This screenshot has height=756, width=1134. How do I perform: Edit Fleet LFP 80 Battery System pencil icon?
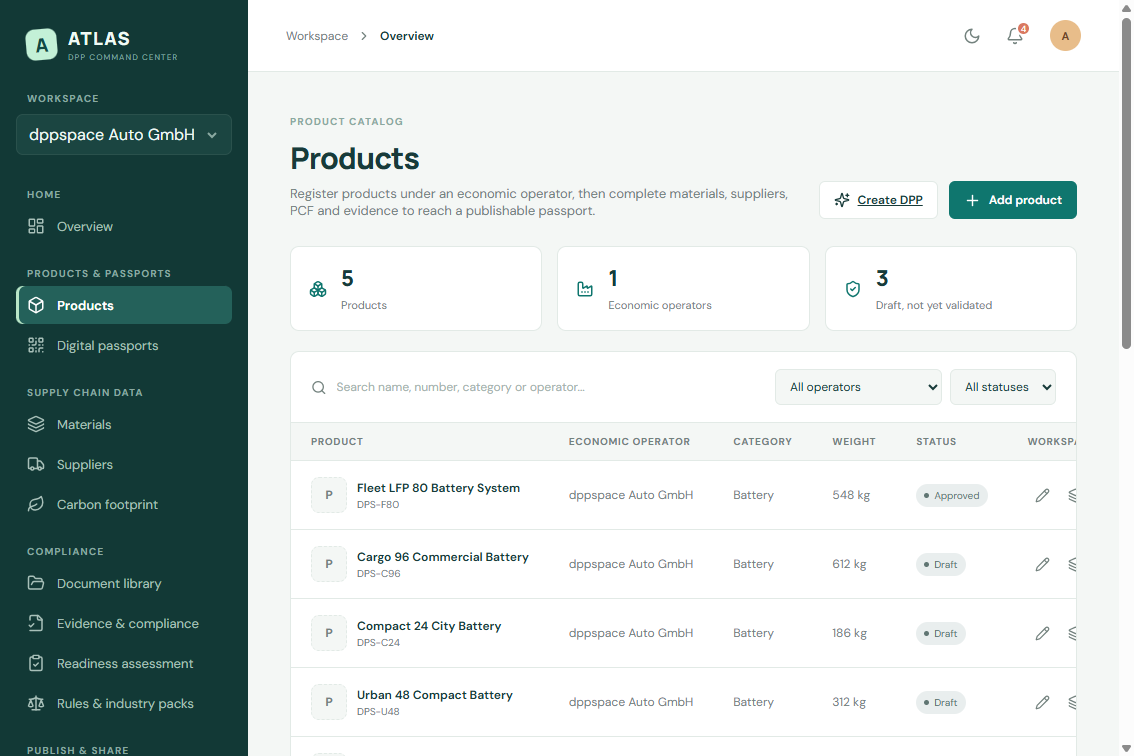pyautogui.click(x=1042, y=496)
